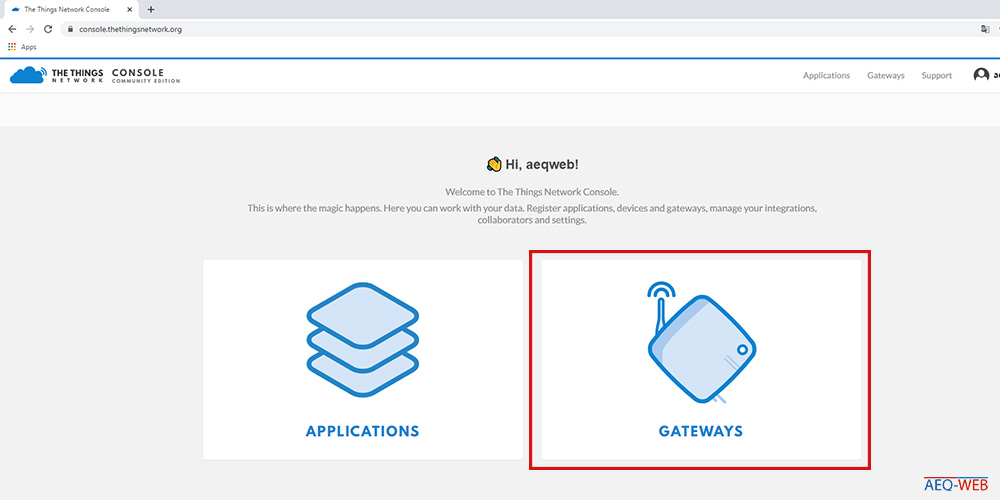This screenshot has width=1000, height=500.
Task: Click the 'Hi, aeqweb!' greeting heading
Action: [533, 165]
